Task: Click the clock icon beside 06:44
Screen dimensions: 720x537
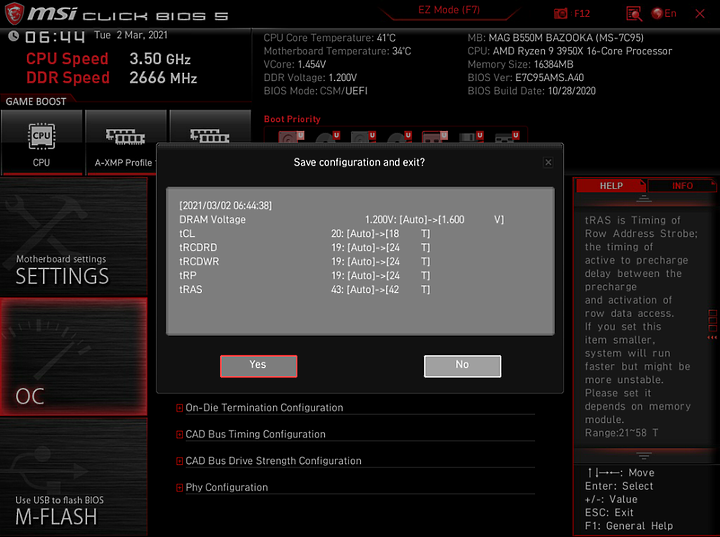Action: 13,36
